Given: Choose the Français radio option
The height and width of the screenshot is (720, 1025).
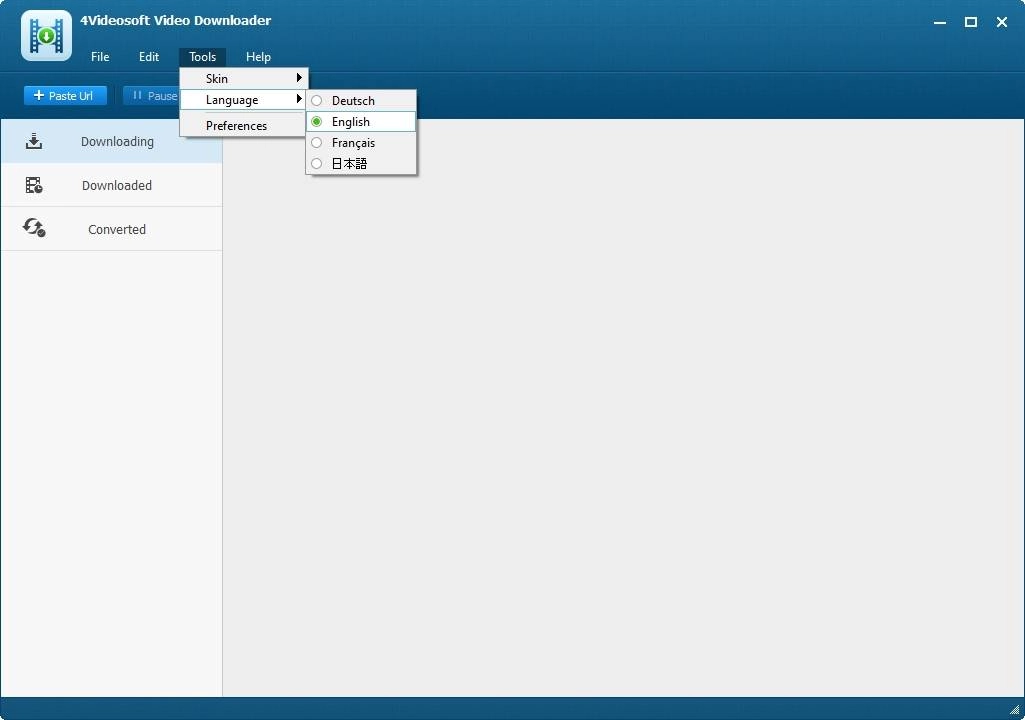Looking at the screenshot, I should click(316, 143).
